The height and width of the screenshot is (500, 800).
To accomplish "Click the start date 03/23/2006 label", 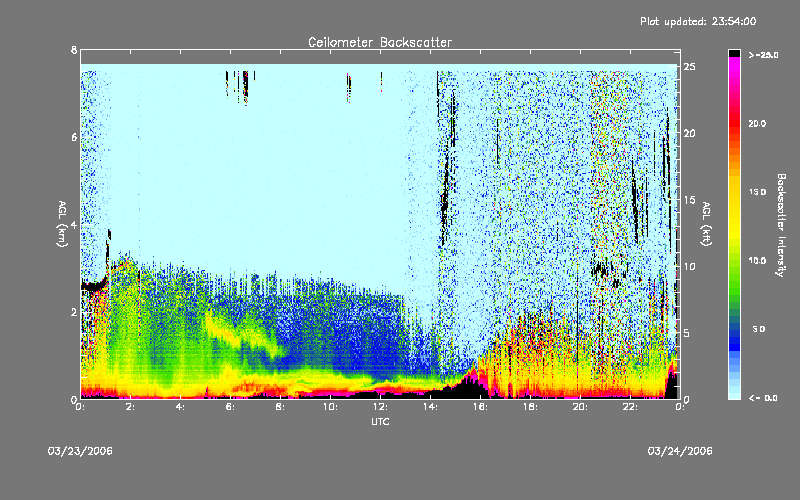I will coord(80,451).
